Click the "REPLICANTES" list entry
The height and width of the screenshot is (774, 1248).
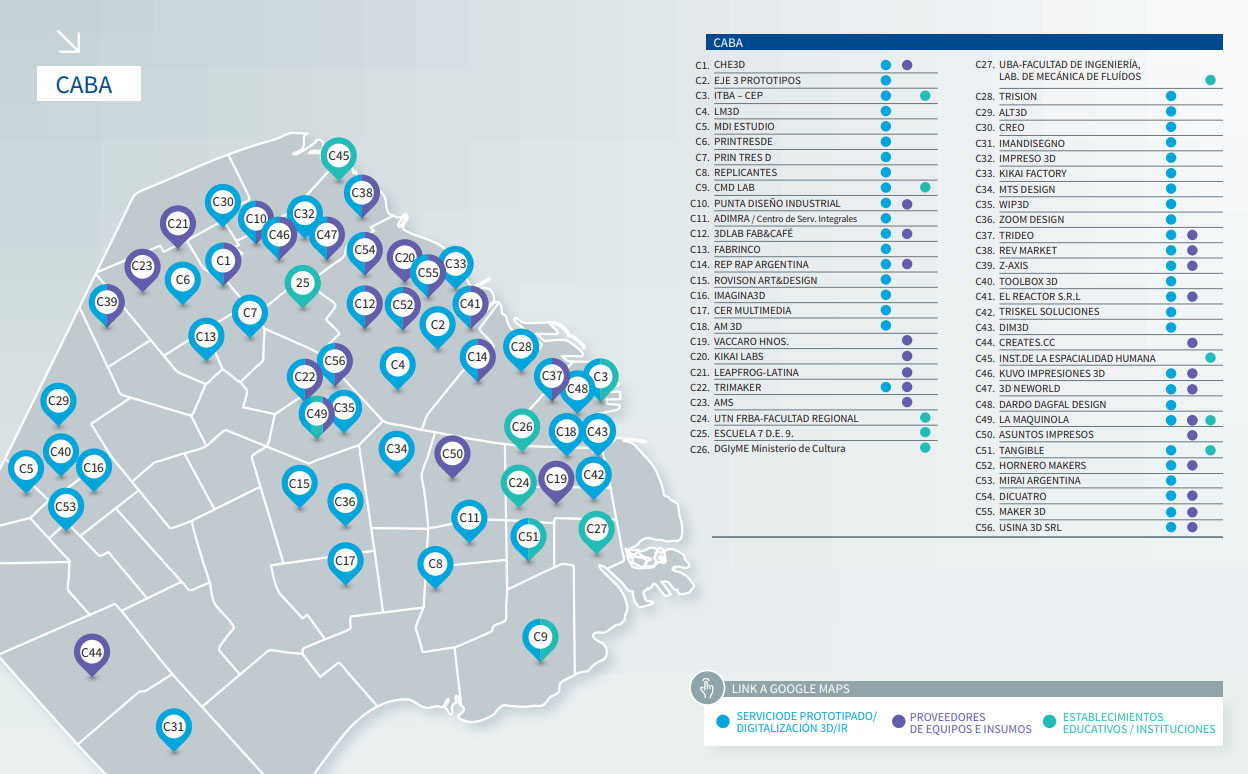tap(745, 173)
